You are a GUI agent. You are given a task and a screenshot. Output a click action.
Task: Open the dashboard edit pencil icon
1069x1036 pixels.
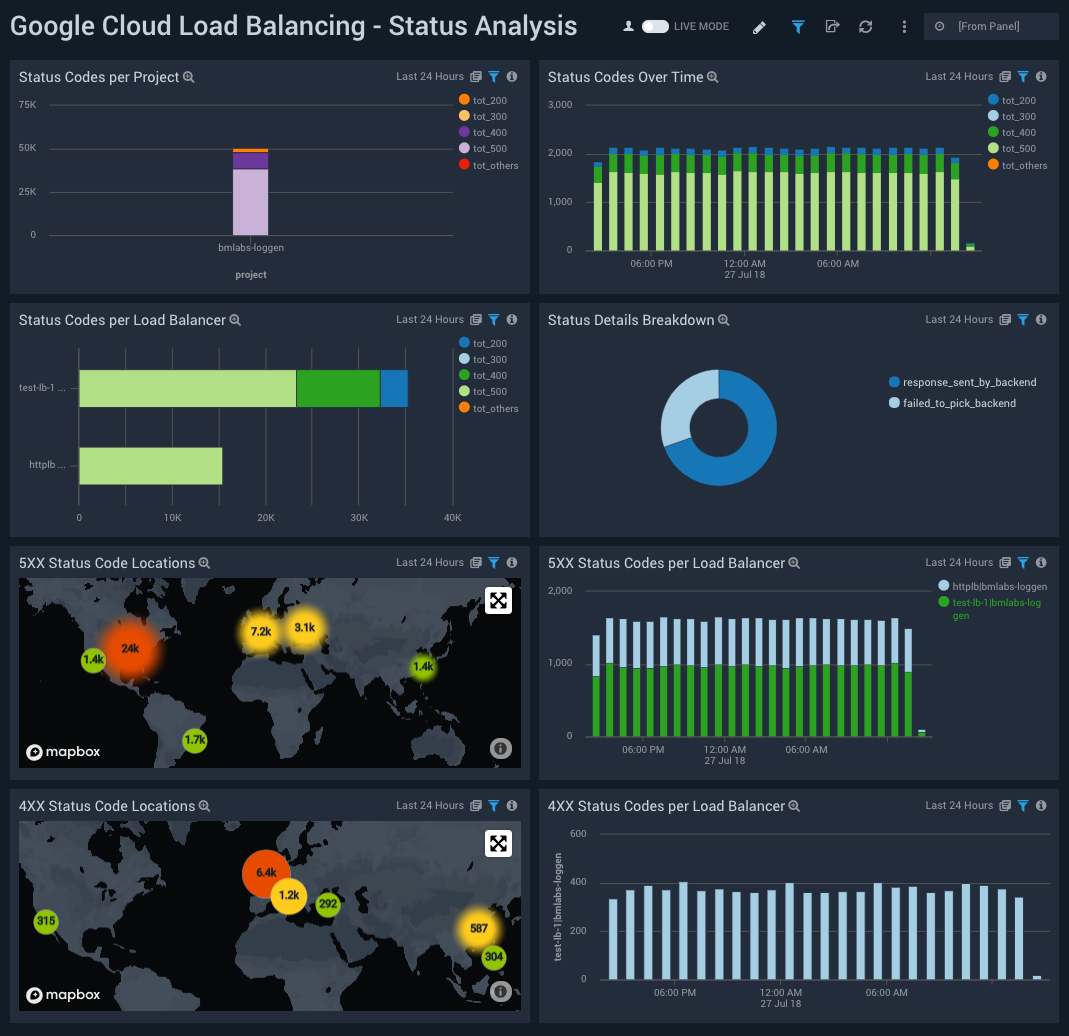(x=759, y=26)
